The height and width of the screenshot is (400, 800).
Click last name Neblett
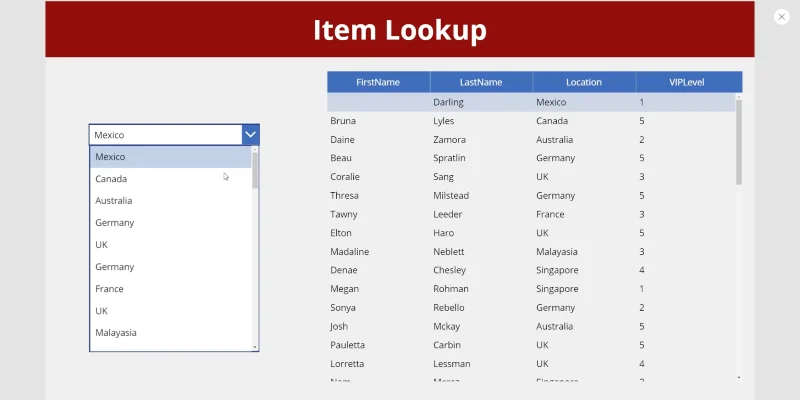[x=448, y=252]
